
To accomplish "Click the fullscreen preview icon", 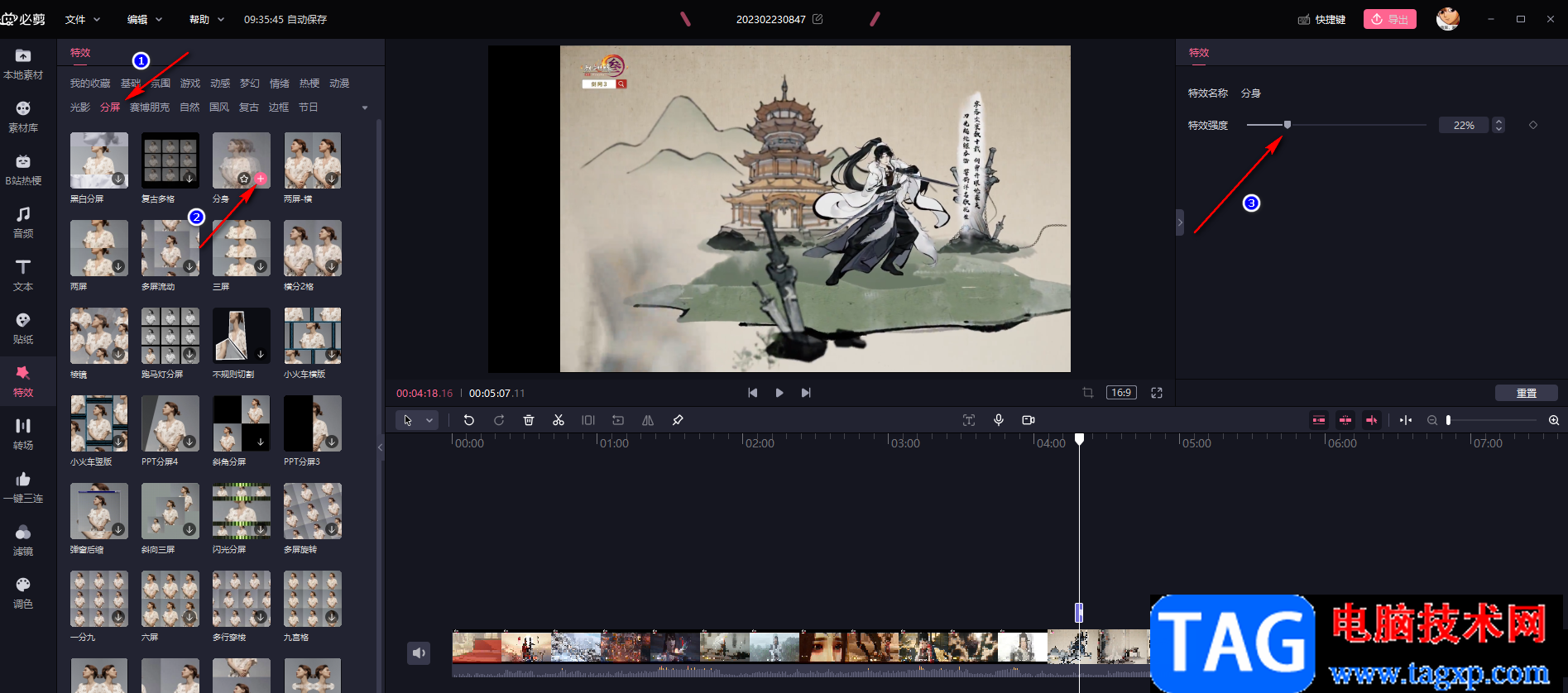I will point(1157,393).
